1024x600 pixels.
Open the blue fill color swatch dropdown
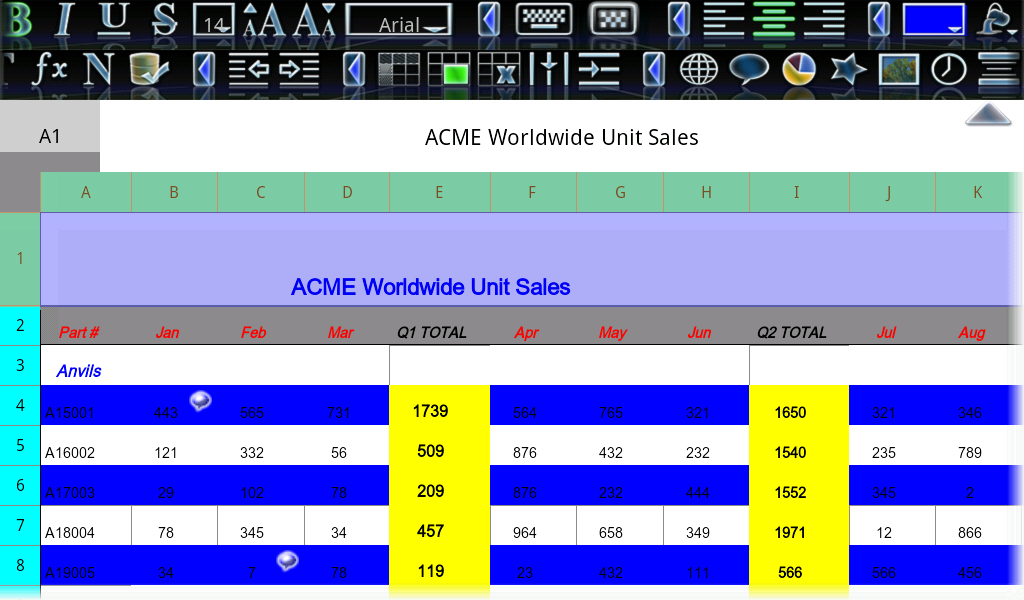934,20
